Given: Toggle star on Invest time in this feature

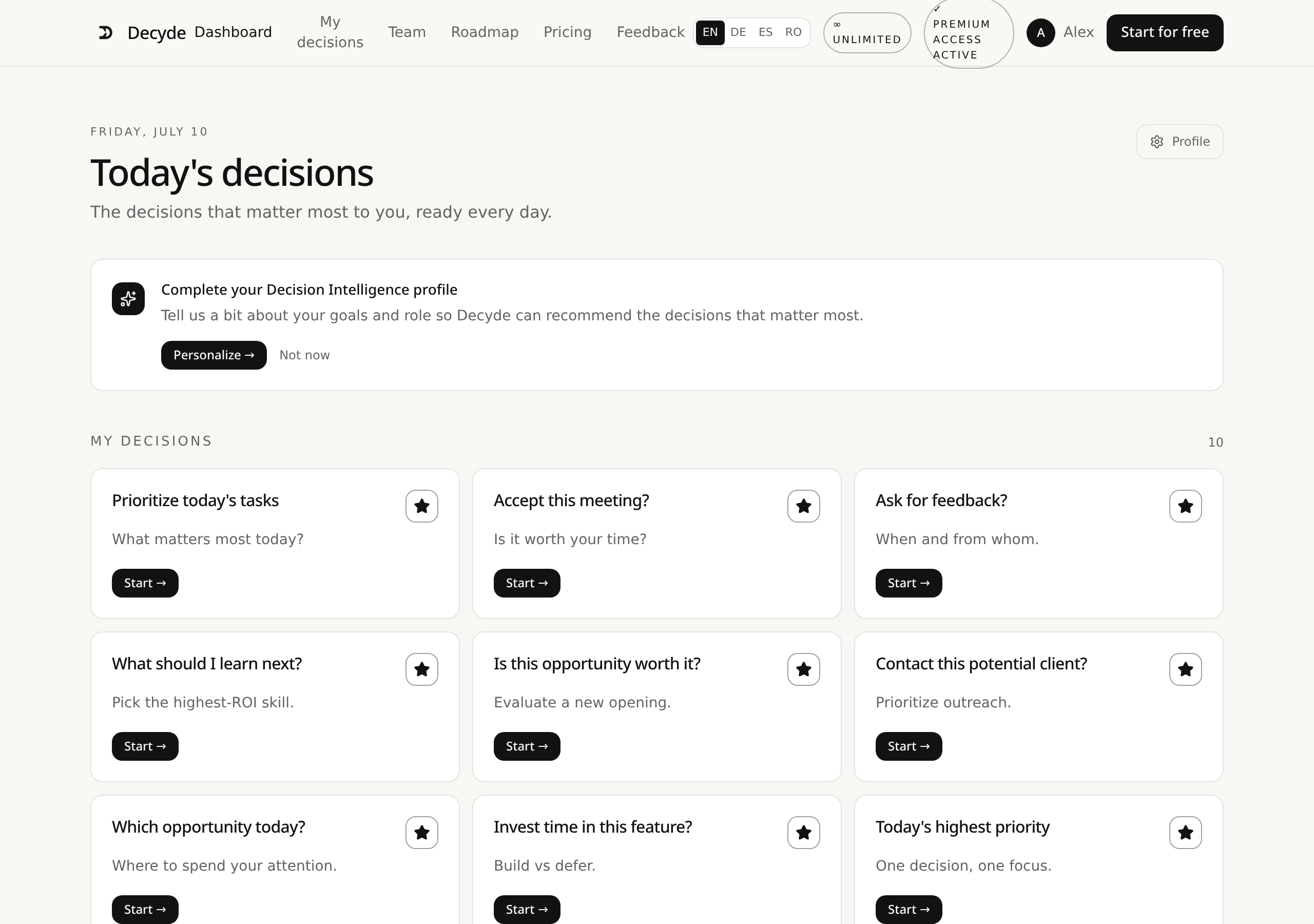Looking at the screenshot, I should [x=803, y=833].
